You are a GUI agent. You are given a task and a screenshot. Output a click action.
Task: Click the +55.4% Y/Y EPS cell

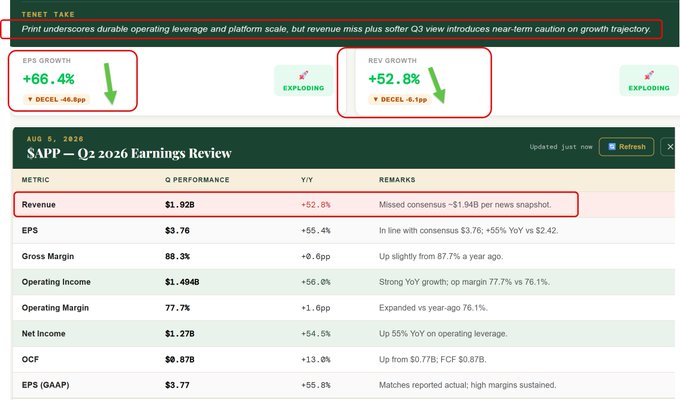(x=316, y=230)
